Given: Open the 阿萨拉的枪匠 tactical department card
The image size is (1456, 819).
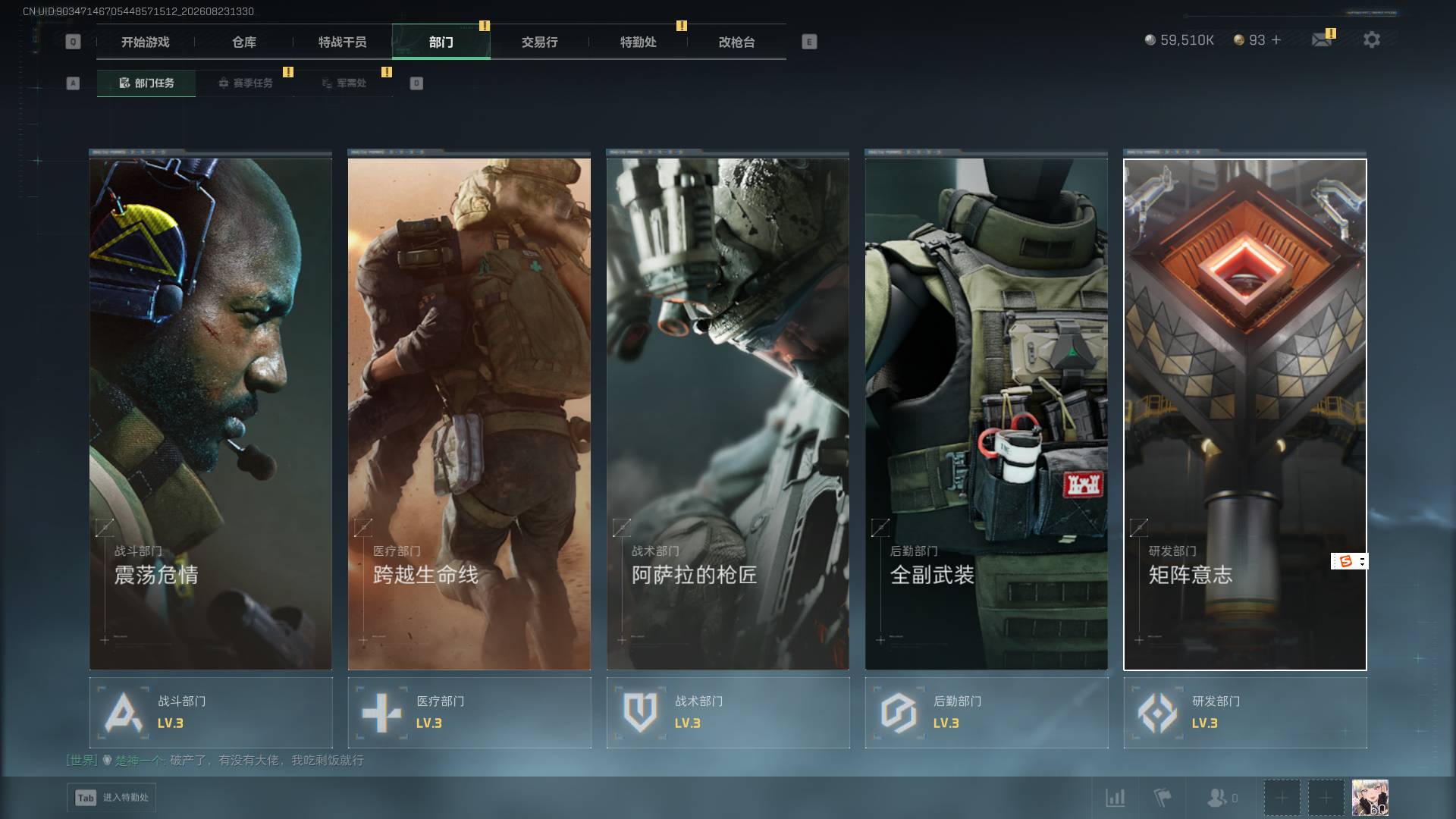Looking at the screenshot, I should [728, 414].
